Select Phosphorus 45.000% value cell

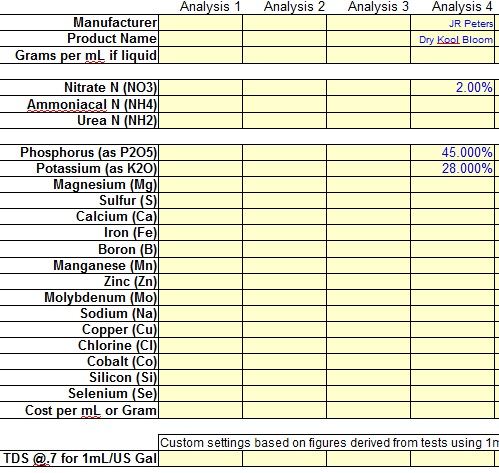coord(452,153)
